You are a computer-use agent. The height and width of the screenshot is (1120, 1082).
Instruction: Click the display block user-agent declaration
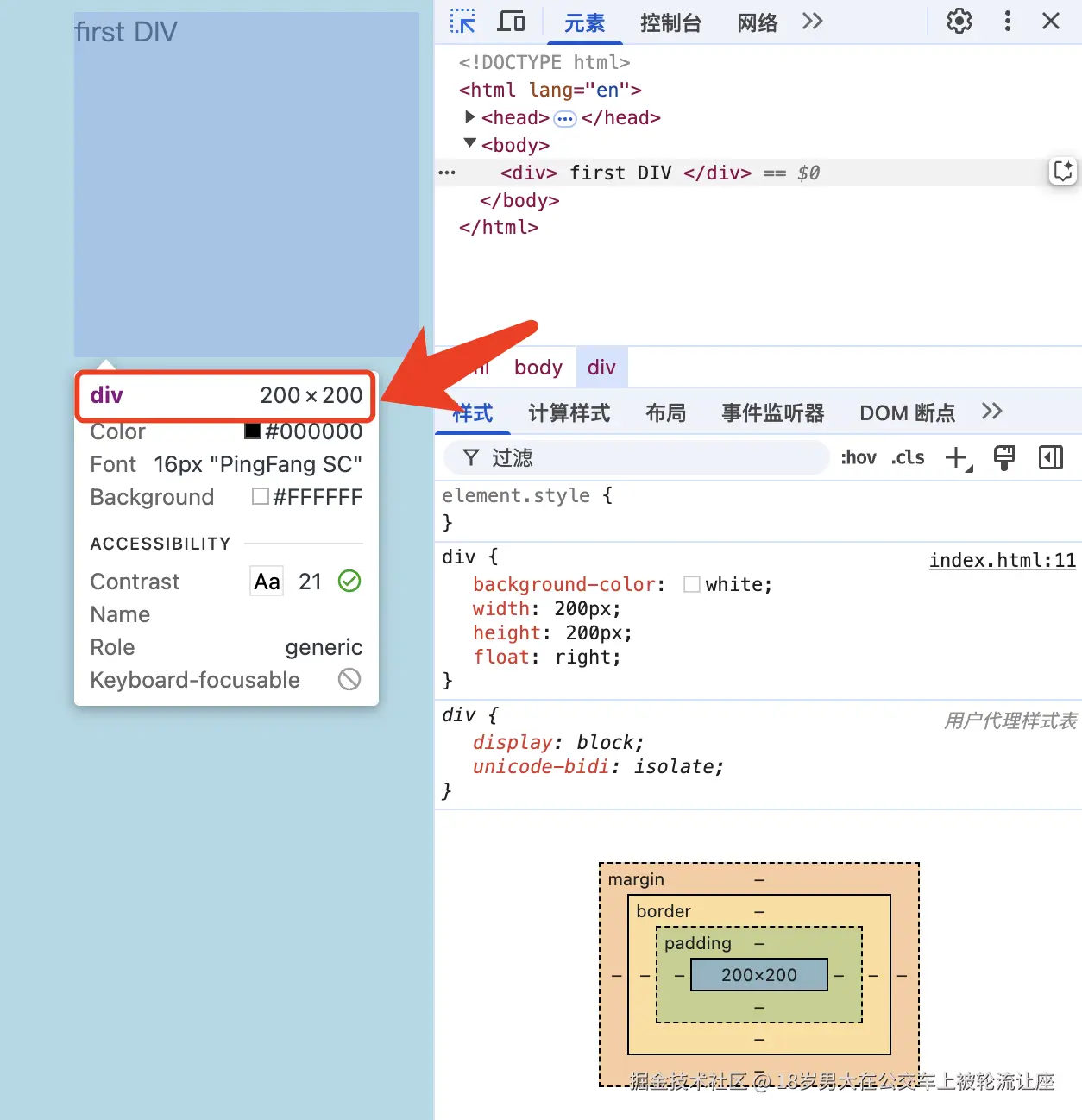(558, 742)
